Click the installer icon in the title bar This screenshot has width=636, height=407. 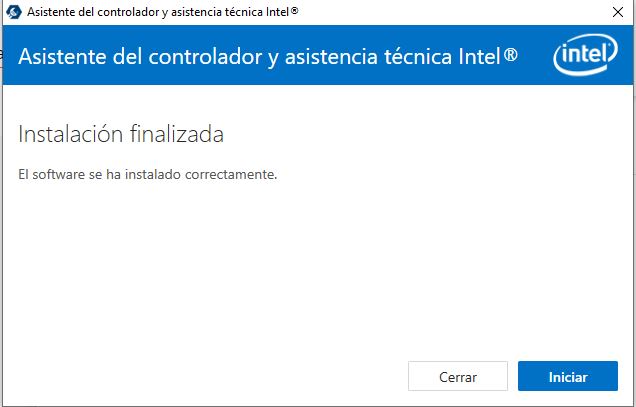pos(15,12)
